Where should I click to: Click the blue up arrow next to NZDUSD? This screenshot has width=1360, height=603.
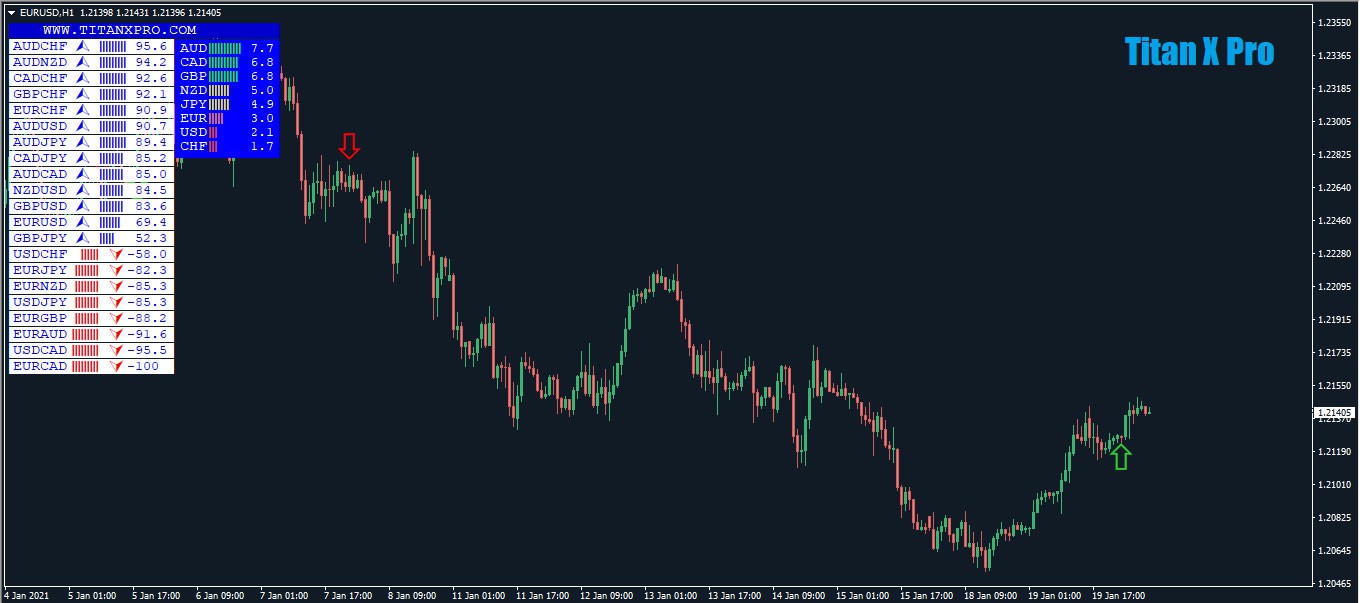[84, 190]
